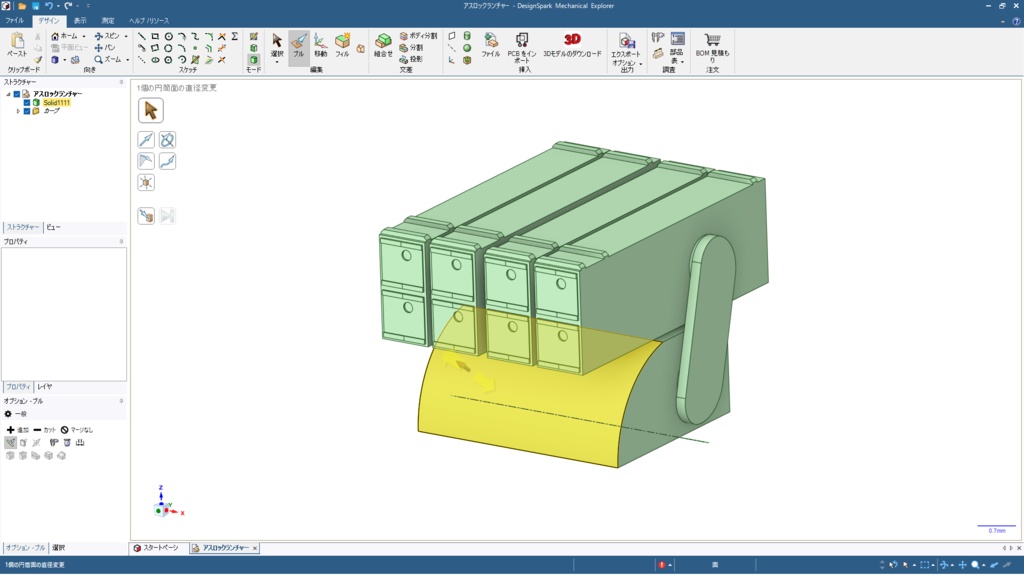The width and height of the screenshot is (1024, 576).
Task: Click the Cylinder insert icon in ribbon
Action: pos(467,36)
